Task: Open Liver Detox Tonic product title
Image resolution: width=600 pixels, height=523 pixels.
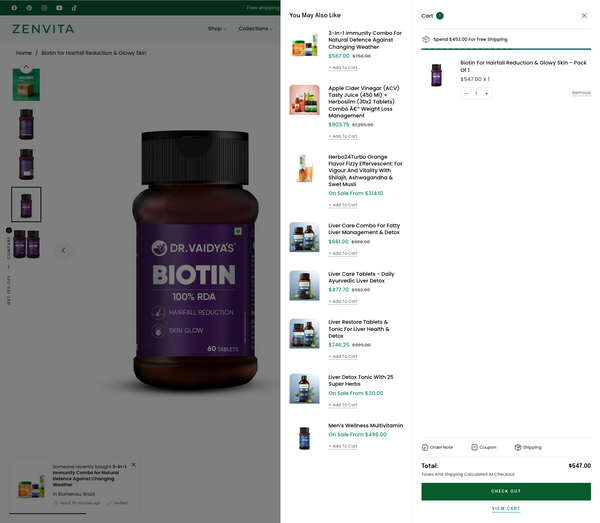Action: [x=360, y=380]
